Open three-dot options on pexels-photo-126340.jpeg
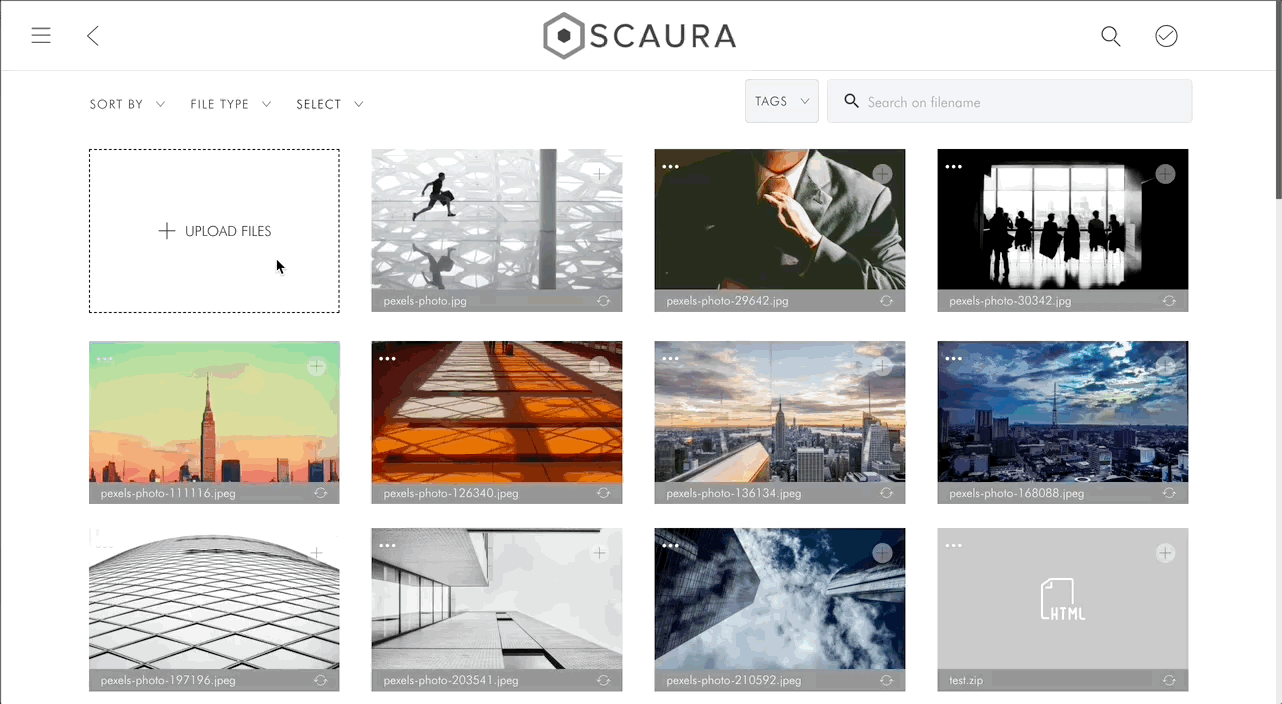The image size is (1282, 704). (x=387, y=358)
